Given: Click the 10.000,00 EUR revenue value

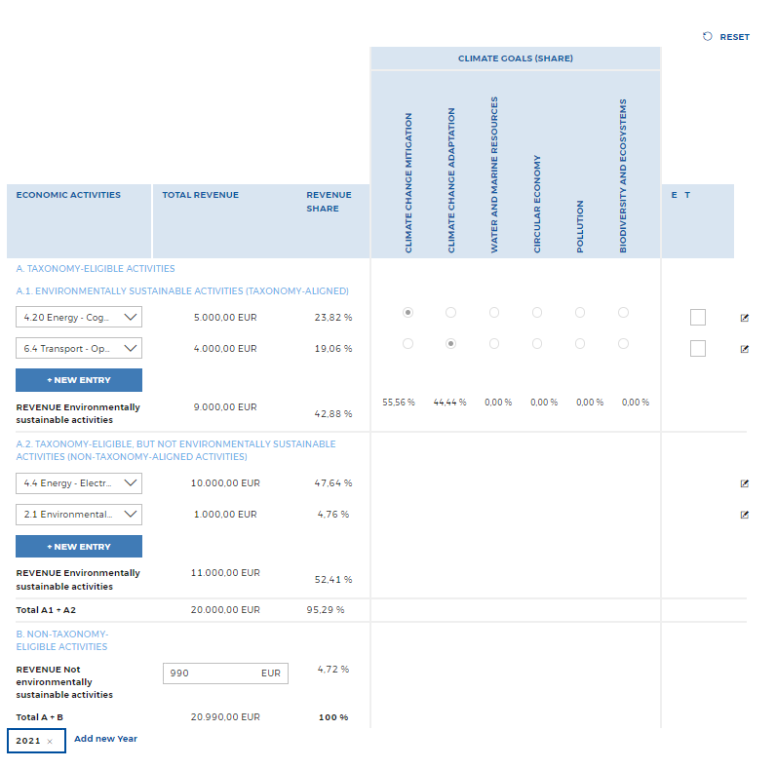Looking at the screenshot, I should [x=225, y=483].
